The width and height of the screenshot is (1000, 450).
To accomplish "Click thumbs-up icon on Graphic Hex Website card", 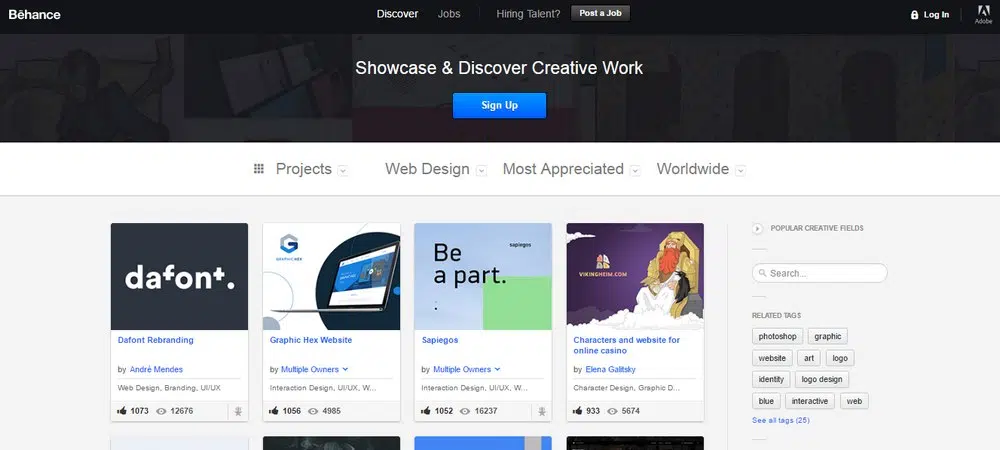I will click(x=274, y=411).
